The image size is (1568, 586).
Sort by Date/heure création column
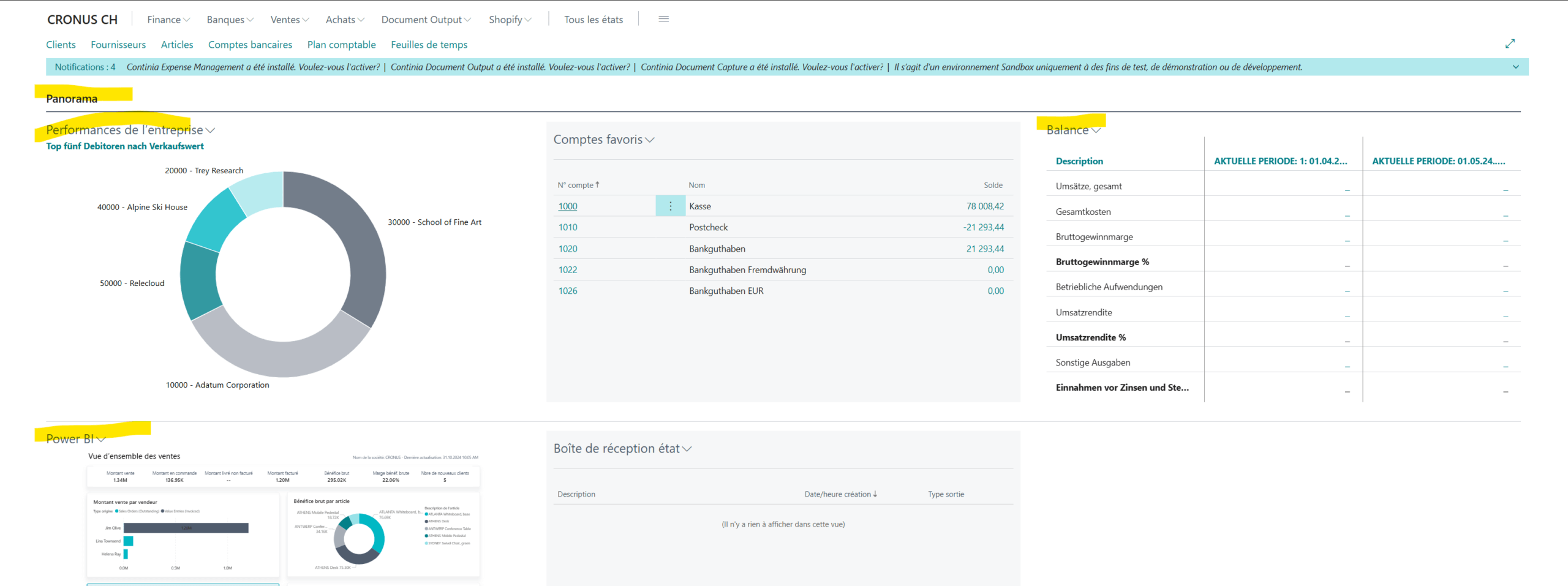pos(840,494)
